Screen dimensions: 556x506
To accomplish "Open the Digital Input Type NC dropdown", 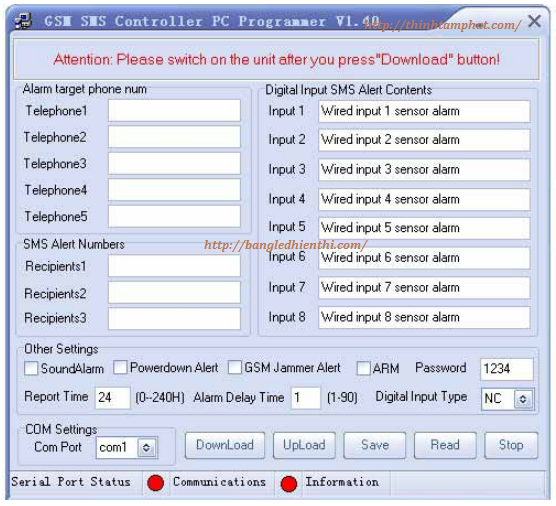I will 523,399.
